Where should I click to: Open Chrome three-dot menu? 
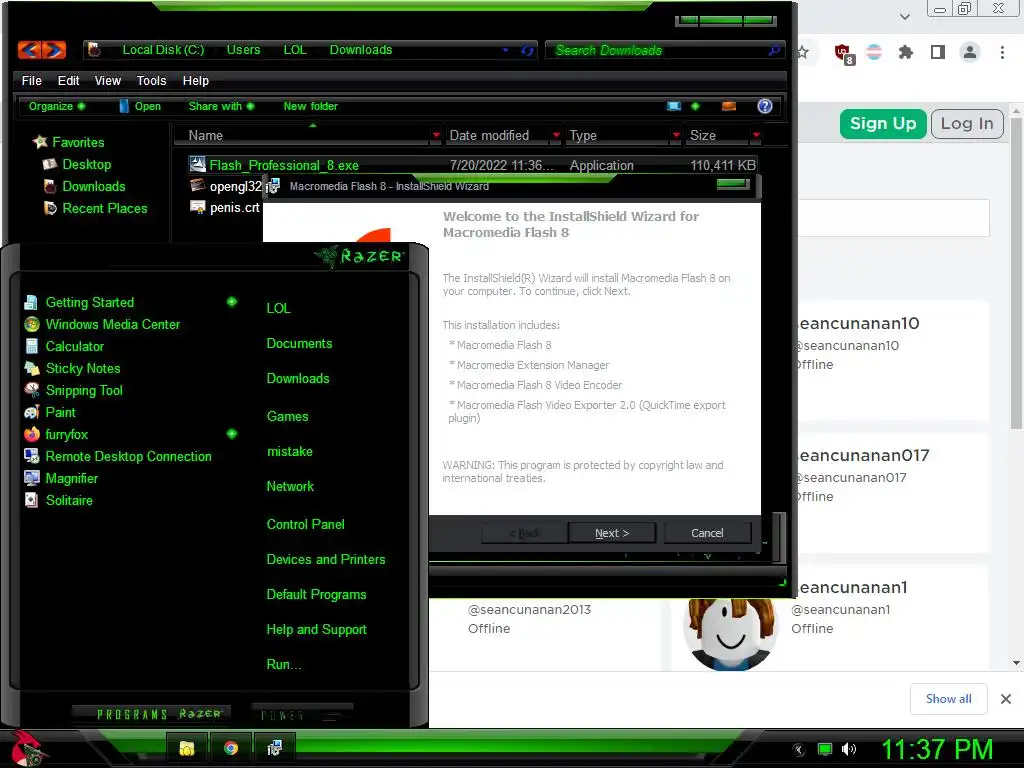pyautogui.click(x=1002, y=52)
